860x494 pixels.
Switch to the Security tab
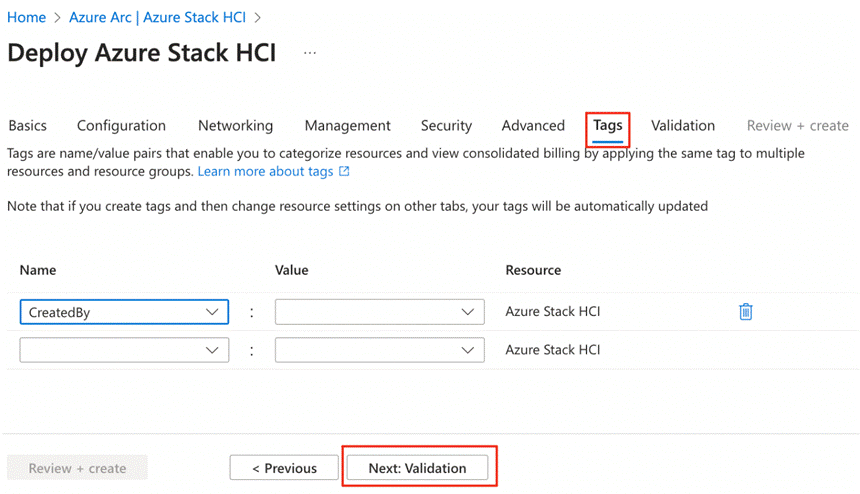tap(446, 125)
